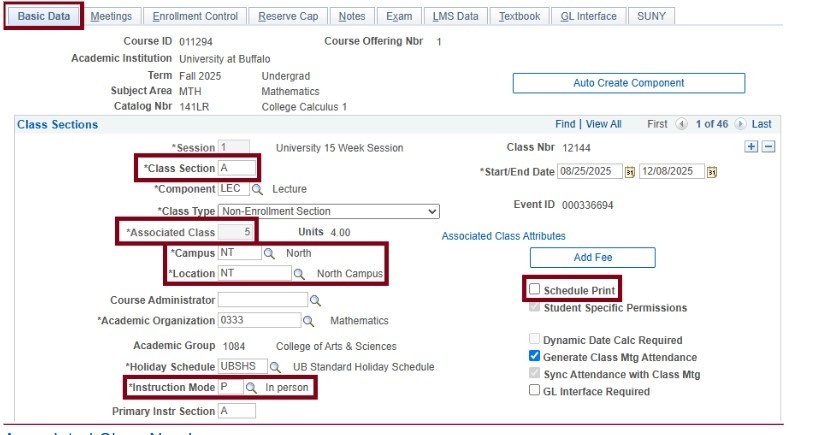
Task: Open the Associated Class Attributes link
Action: [503, 237]
